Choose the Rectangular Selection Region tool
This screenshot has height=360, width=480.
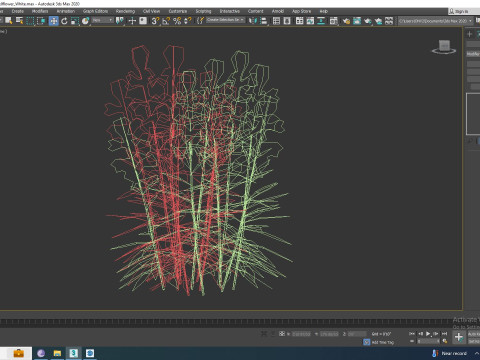point(30,21)
